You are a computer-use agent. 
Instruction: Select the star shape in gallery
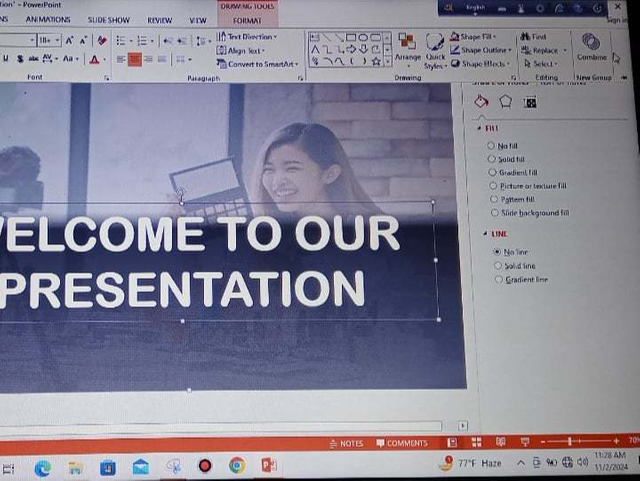point(376,61)
